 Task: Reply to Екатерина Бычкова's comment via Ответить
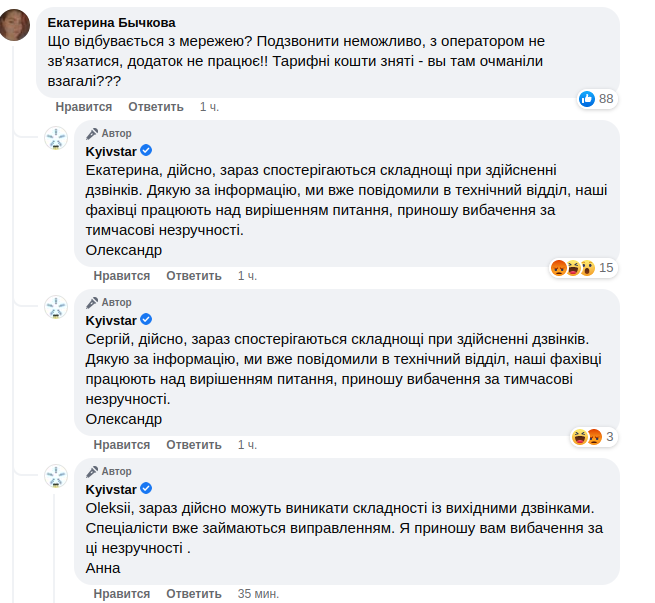click(156, 107)
